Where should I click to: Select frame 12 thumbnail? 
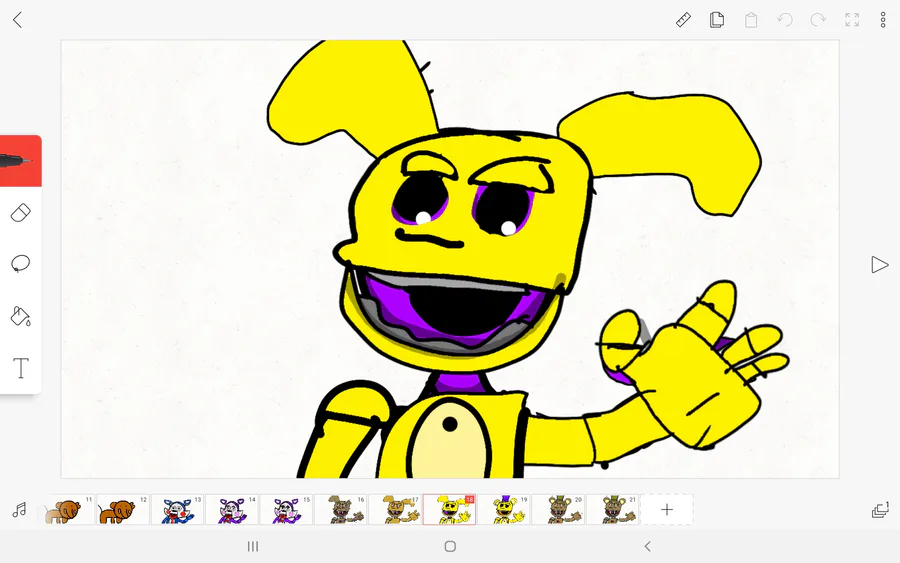[123, 509]
